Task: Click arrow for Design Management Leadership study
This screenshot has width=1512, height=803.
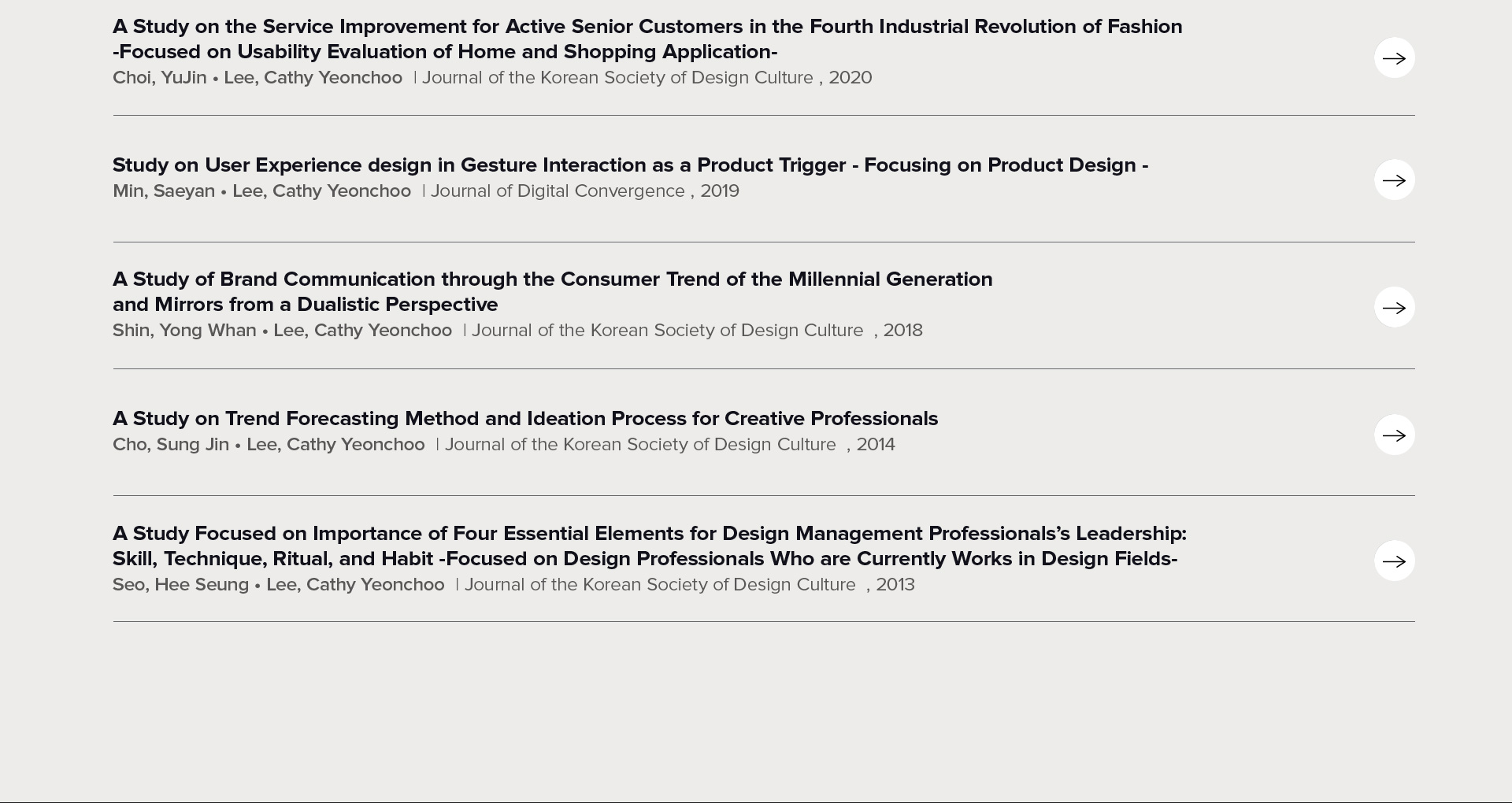Action: (1394, 561)
